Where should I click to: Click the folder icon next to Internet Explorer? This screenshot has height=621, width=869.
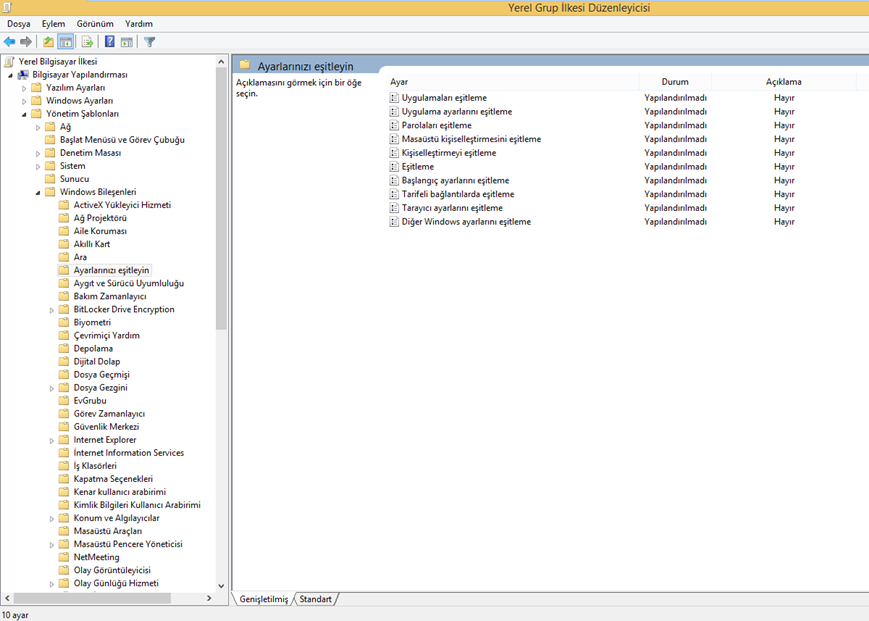click(64, 440)
